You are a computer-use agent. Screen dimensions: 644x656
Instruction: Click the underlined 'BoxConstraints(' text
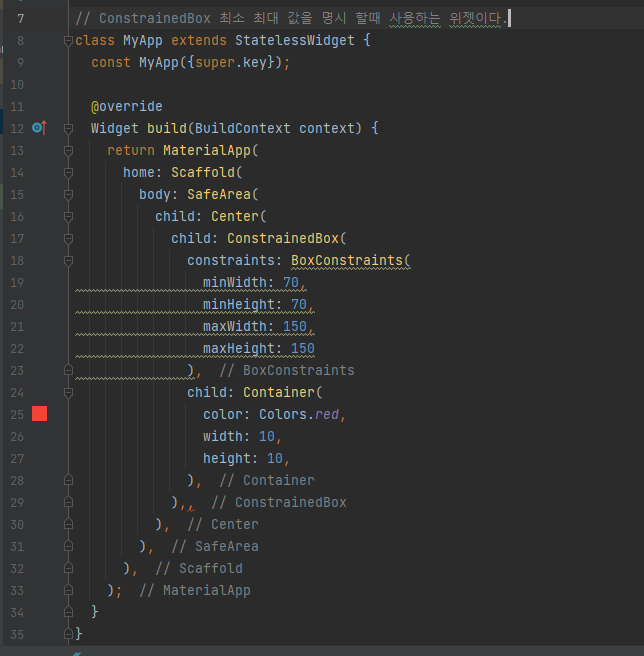coord(351,261)
